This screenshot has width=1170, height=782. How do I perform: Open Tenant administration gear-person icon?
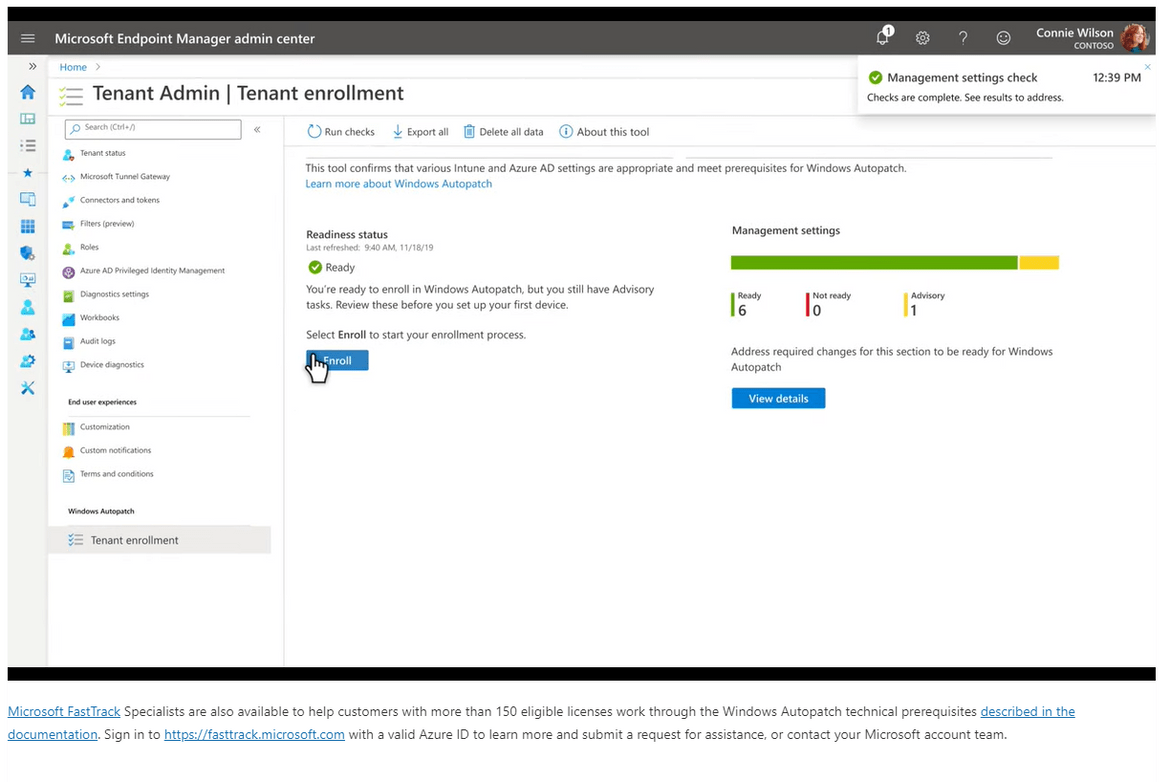point(28,361)
